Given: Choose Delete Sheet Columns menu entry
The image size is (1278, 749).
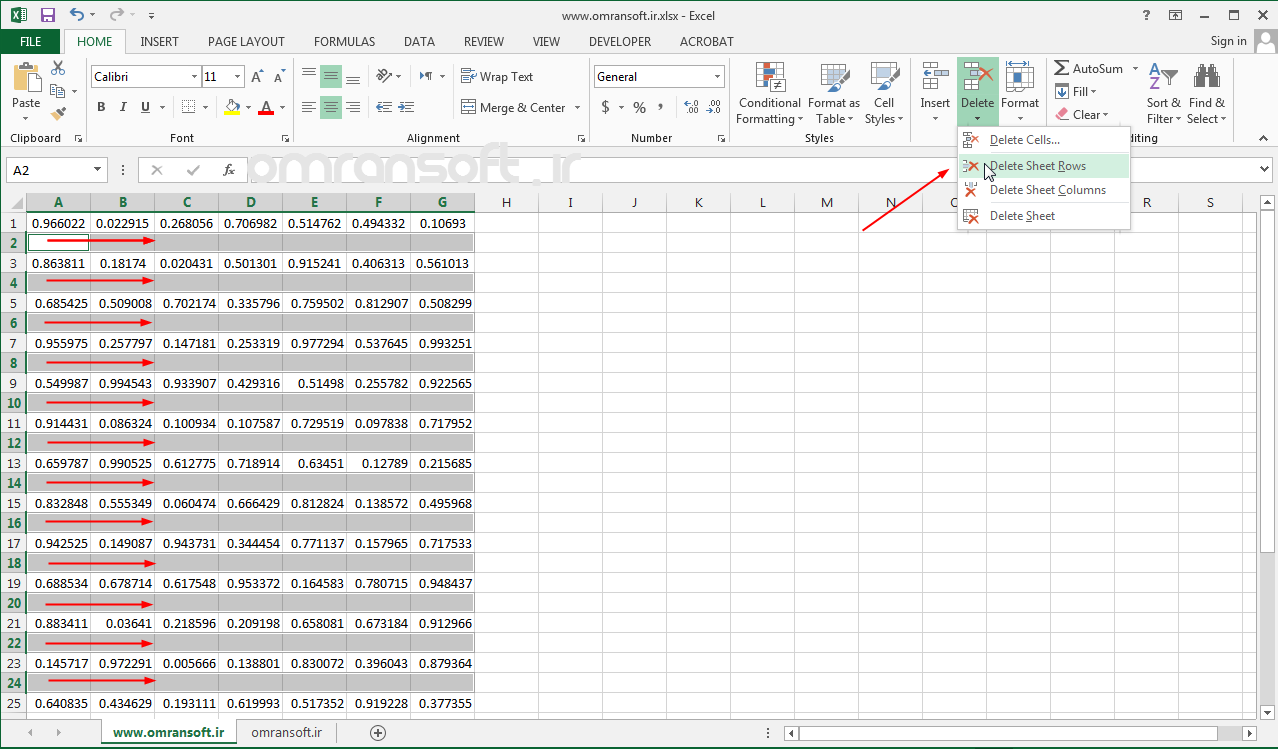Looking at the screenshot, I should pos(1043,190).
